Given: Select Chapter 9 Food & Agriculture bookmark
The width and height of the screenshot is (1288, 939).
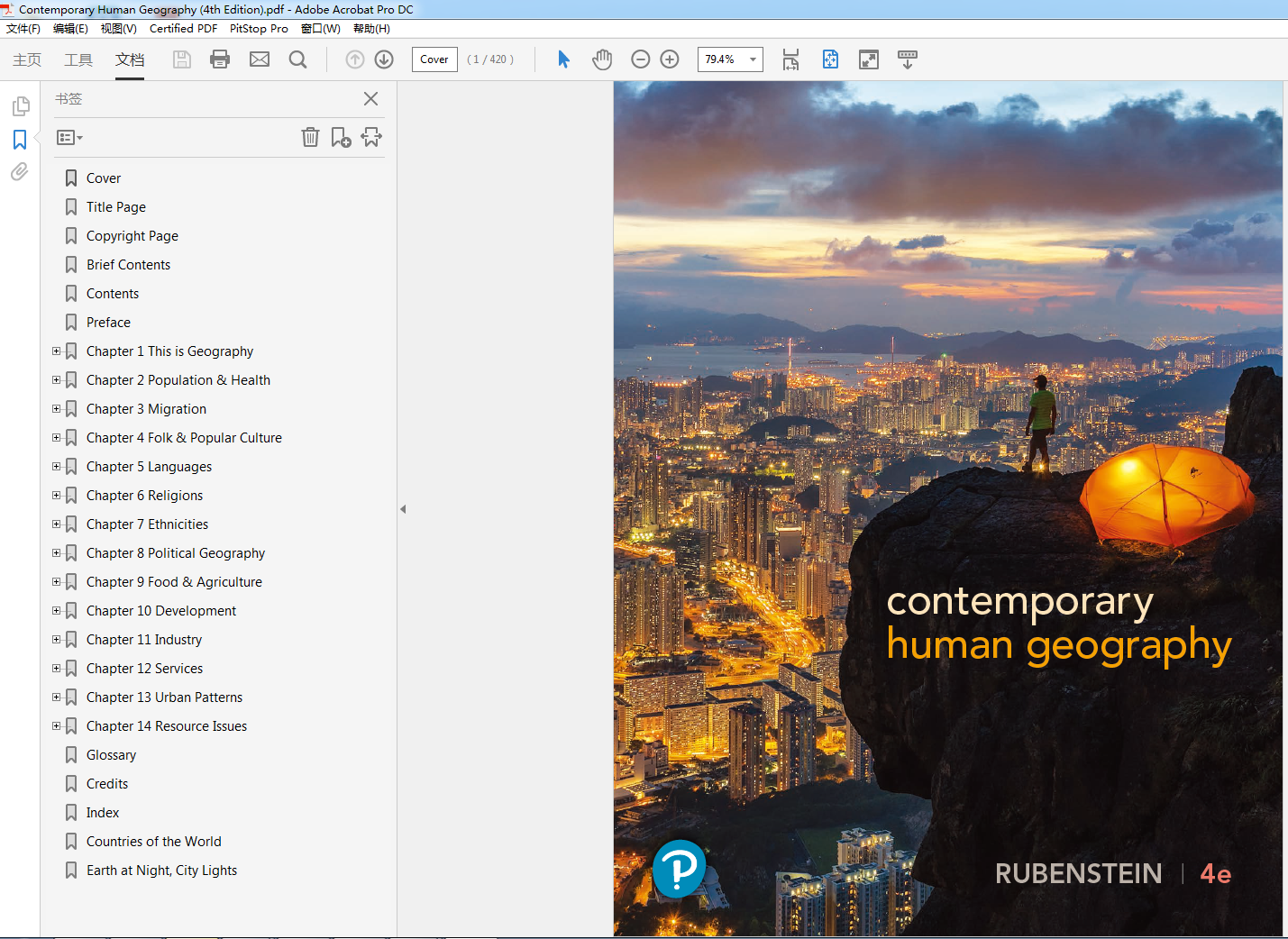Looking at the screenshot, I should 174,582.
